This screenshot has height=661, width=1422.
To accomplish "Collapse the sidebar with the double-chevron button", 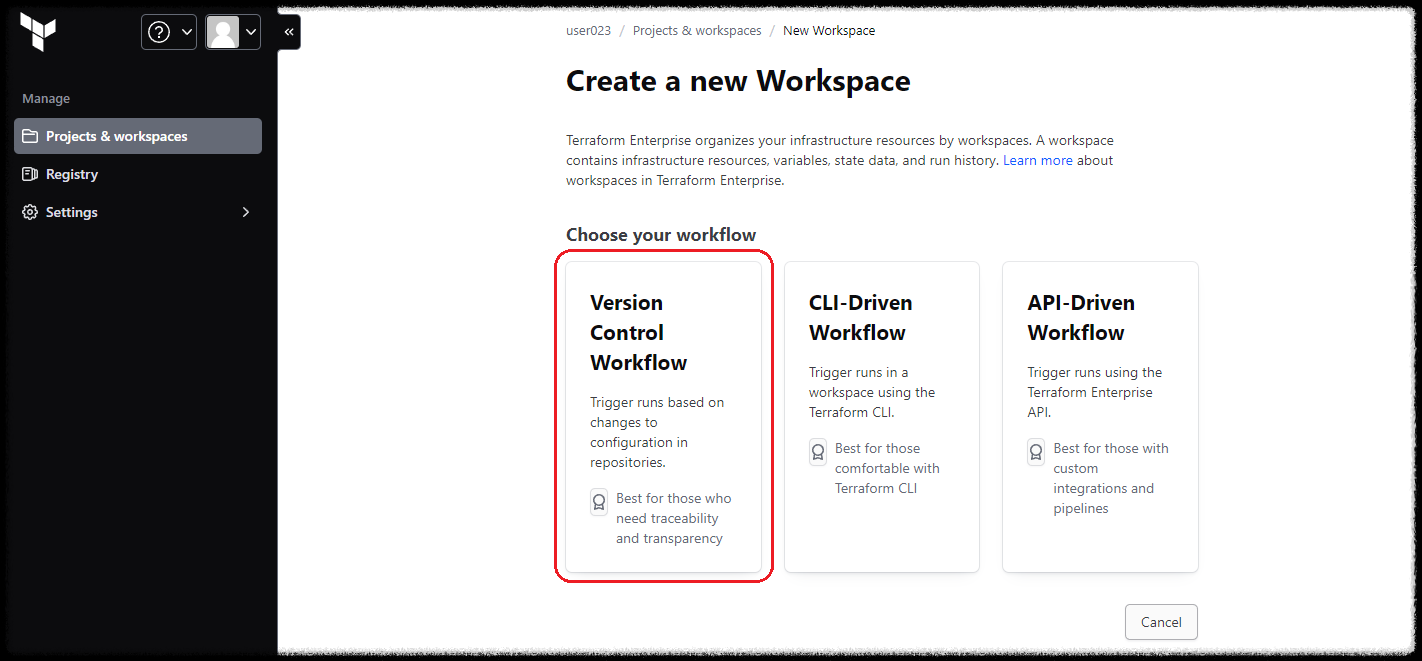I will (x=289, y=32).
